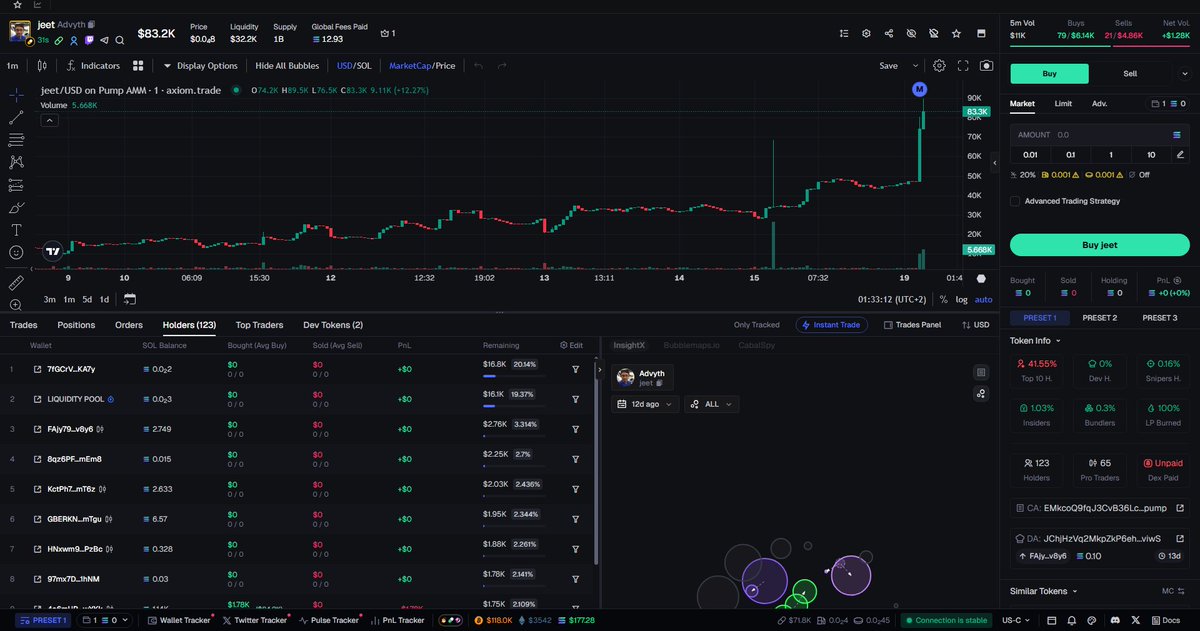The image size is (1200, 631).
Task: Switch chart between USD and SOL
Action: click(x=354, y=66)
